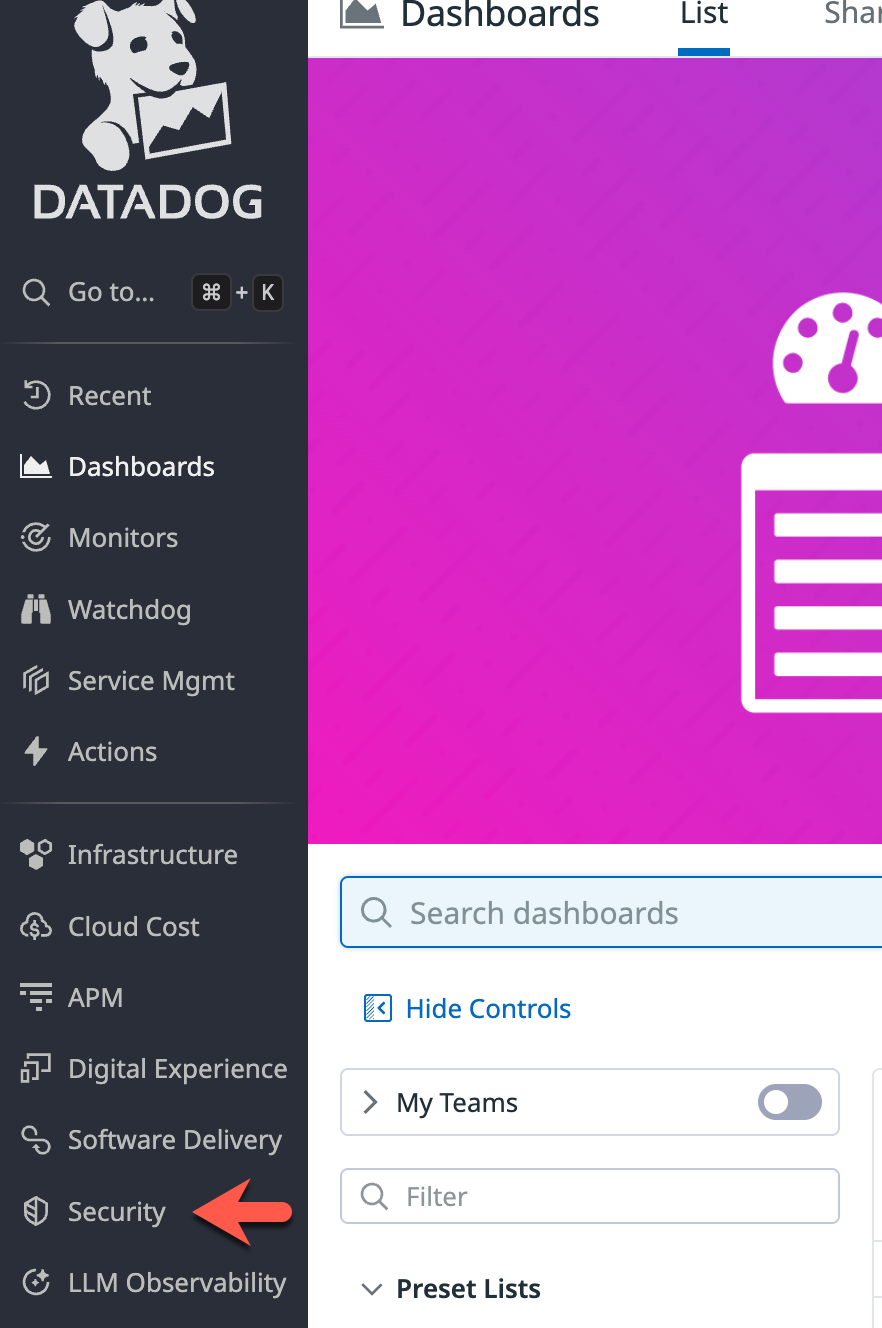Click the Filter magnifier icon

374,1196
